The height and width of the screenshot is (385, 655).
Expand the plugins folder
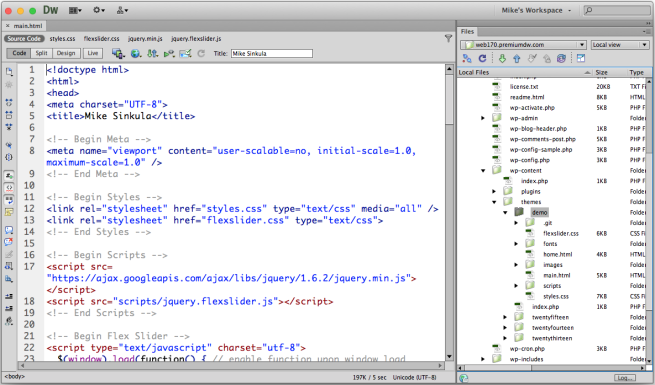pos(494,191)
